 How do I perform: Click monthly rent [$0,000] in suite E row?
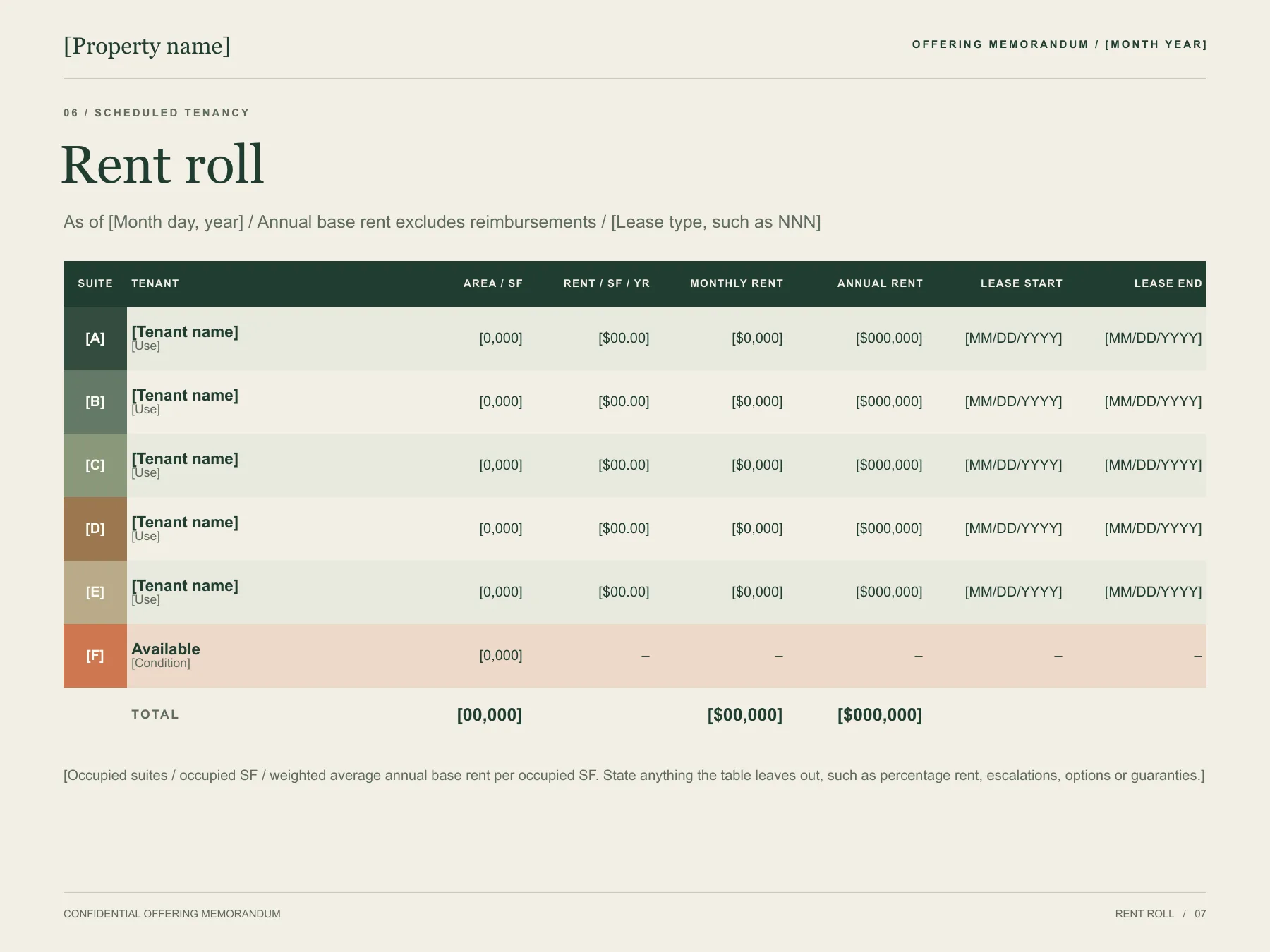pos(757,592)
